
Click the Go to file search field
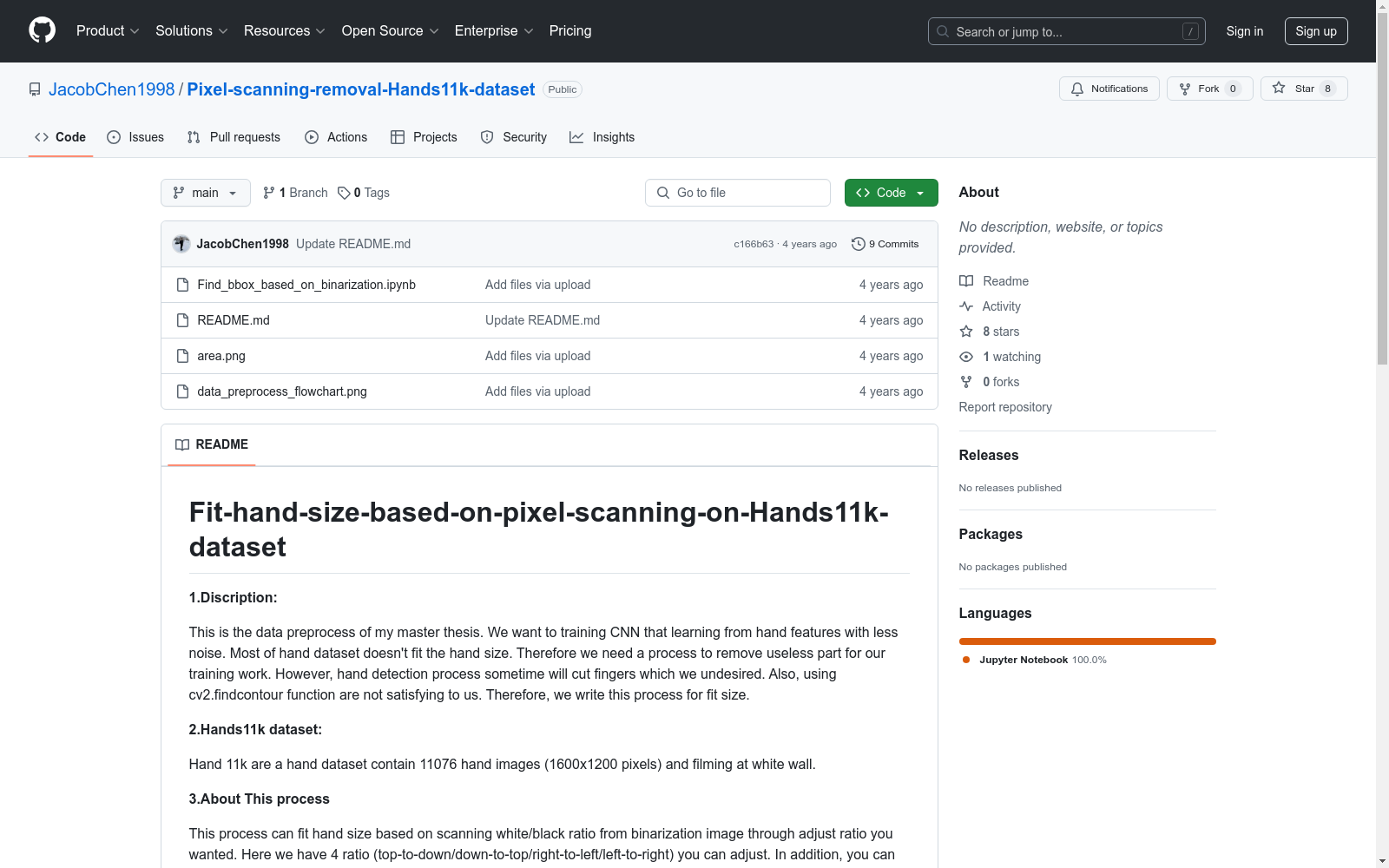click(738, 193)
